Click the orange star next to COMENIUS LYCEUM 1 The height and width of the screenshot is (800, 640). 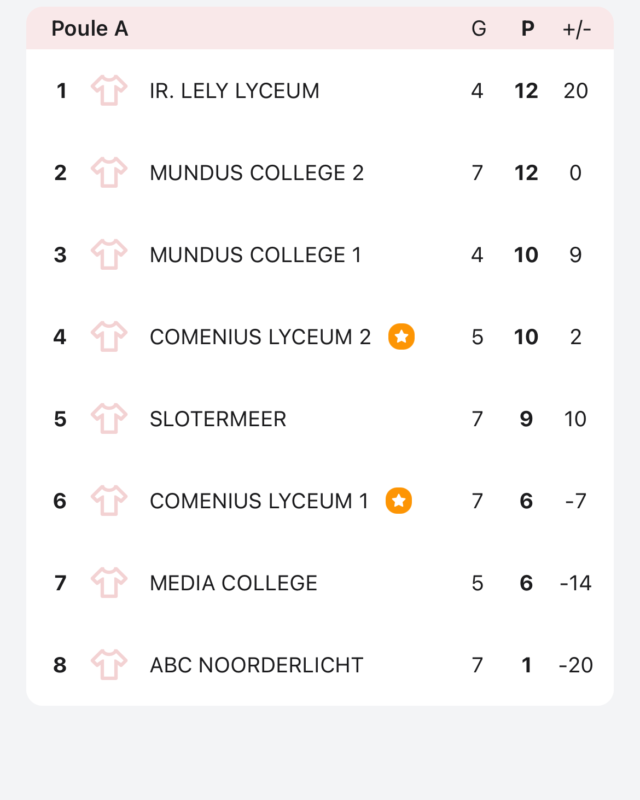click(399, 501)
